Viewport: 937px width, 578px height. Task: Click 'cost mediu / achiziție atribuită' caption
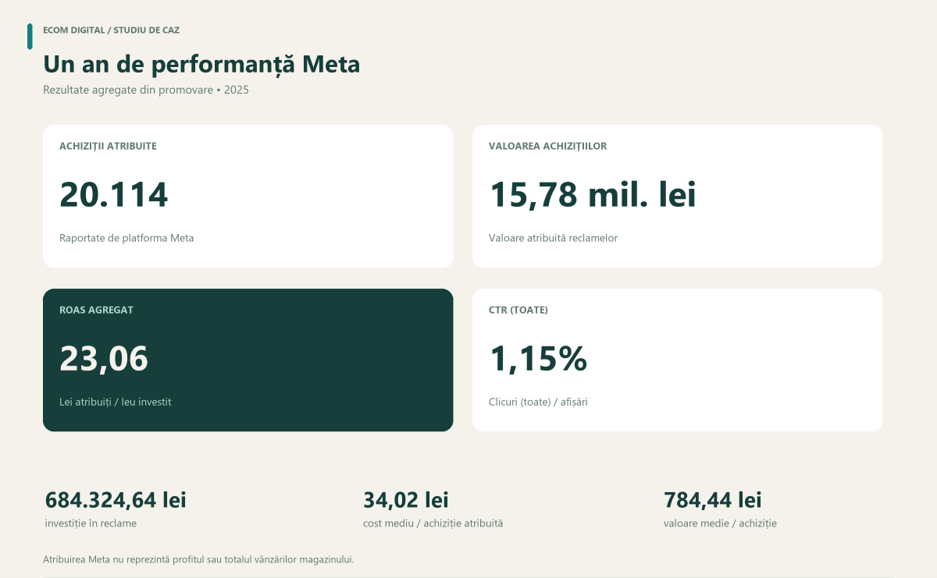coord(433,523)
